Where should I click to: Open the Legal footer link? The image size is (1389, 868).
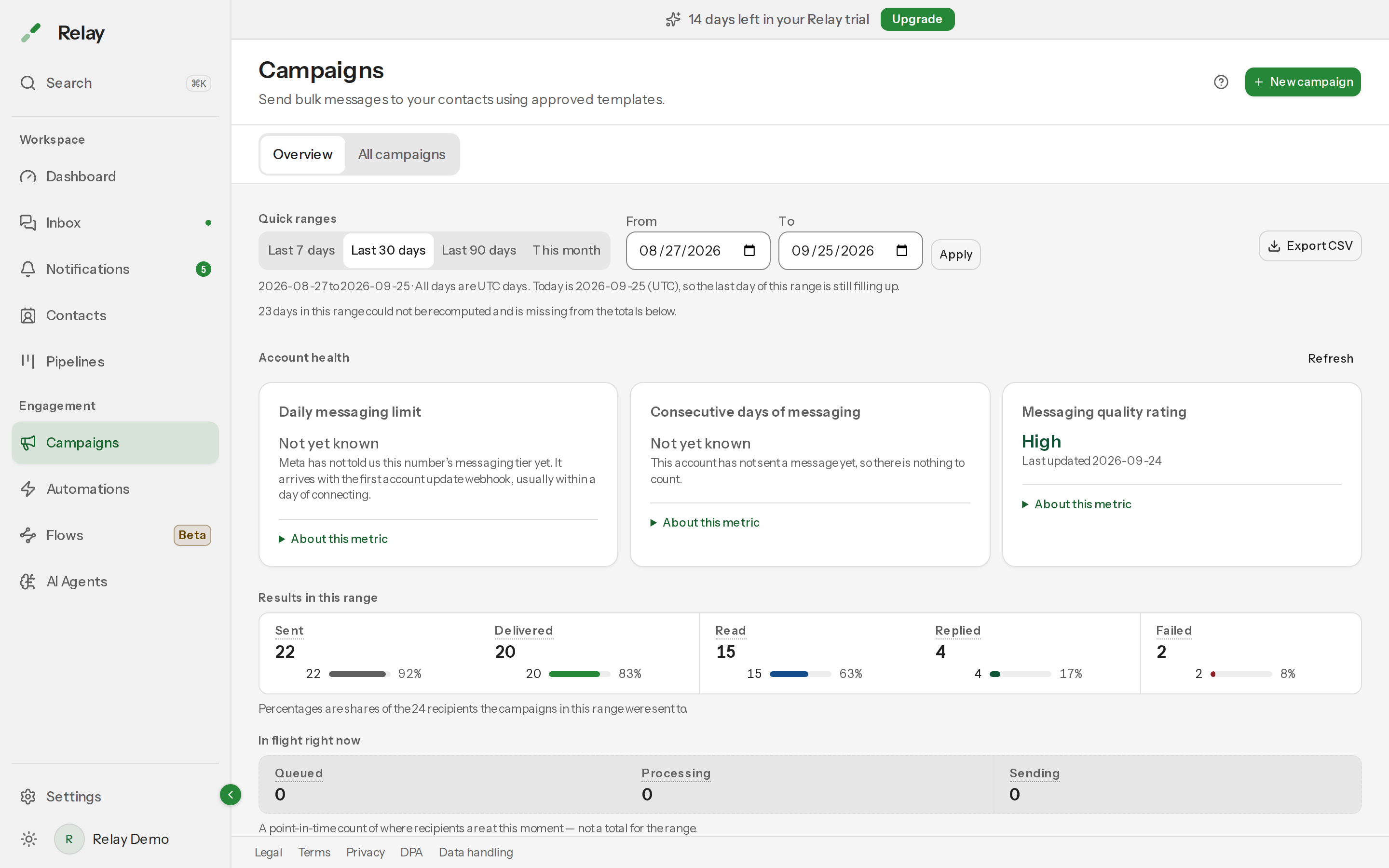[269, 852]
